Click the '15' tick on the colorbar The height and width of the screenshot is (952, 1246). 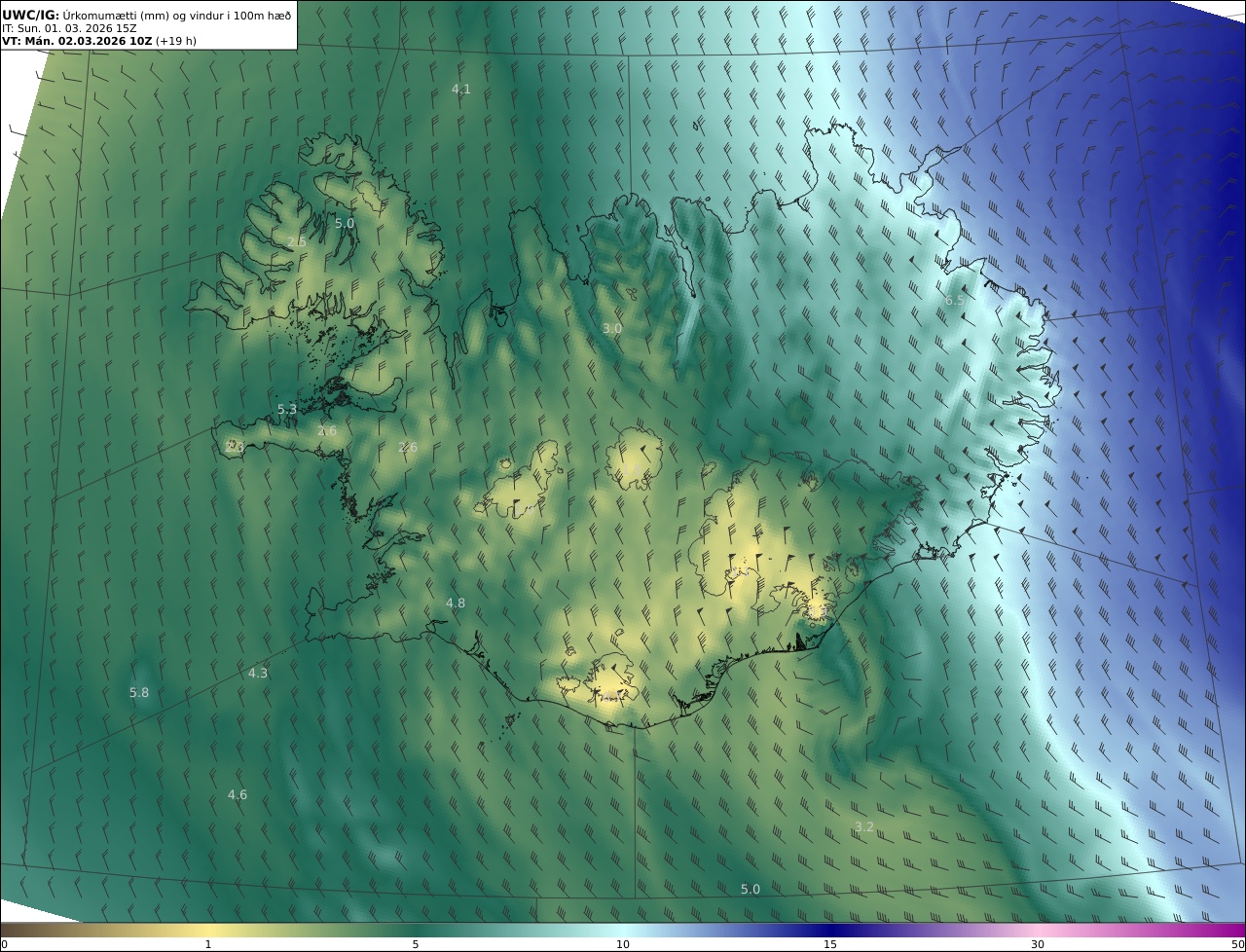[x=830, y=944]
